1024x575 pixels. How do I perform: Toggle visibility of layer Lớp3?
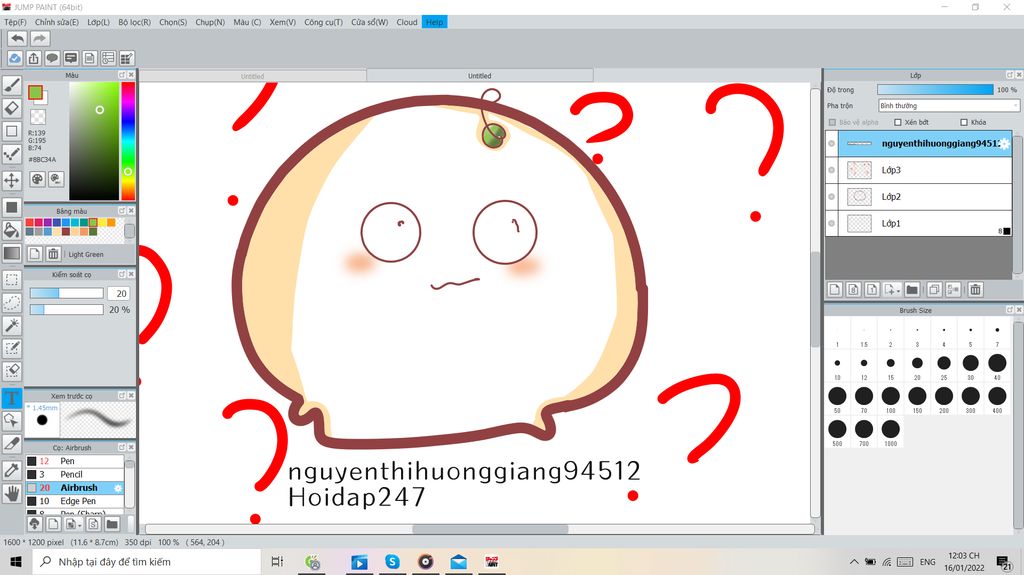click(831, 170)
